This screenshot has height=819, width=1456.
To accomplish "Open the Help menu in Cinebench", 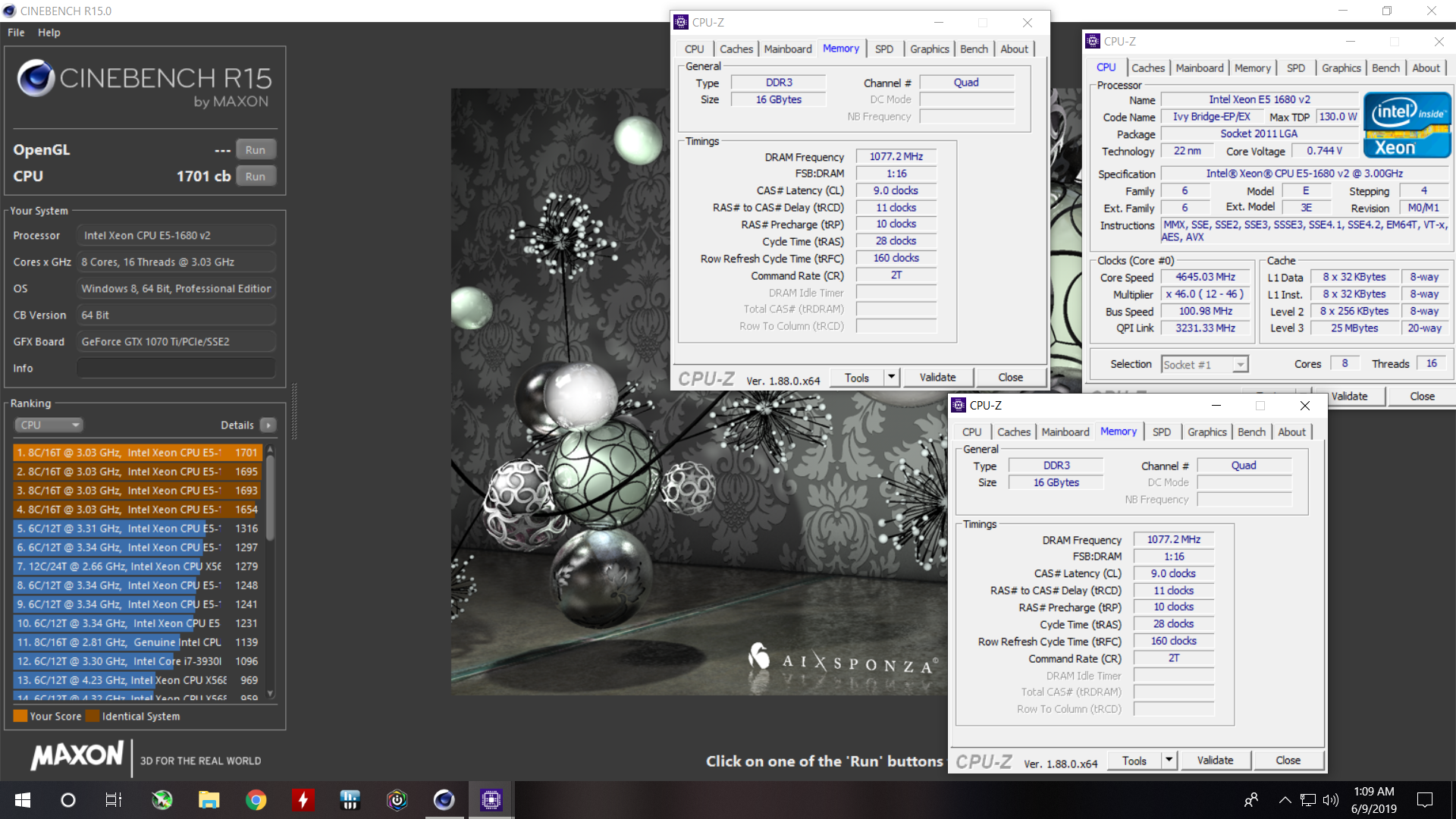I will coord(49,33).
